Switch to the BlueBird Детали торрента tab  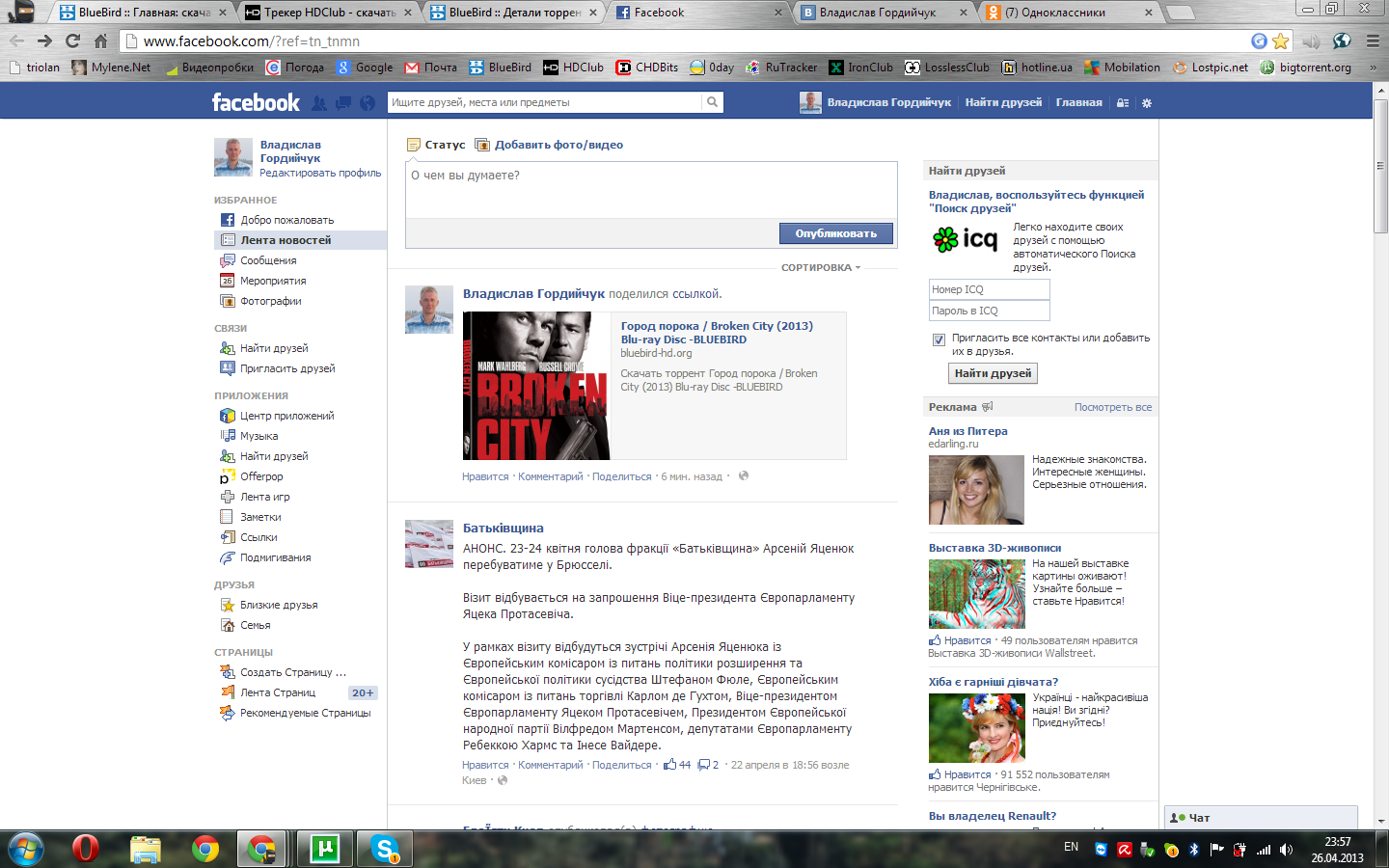click(x=514, y=13)
